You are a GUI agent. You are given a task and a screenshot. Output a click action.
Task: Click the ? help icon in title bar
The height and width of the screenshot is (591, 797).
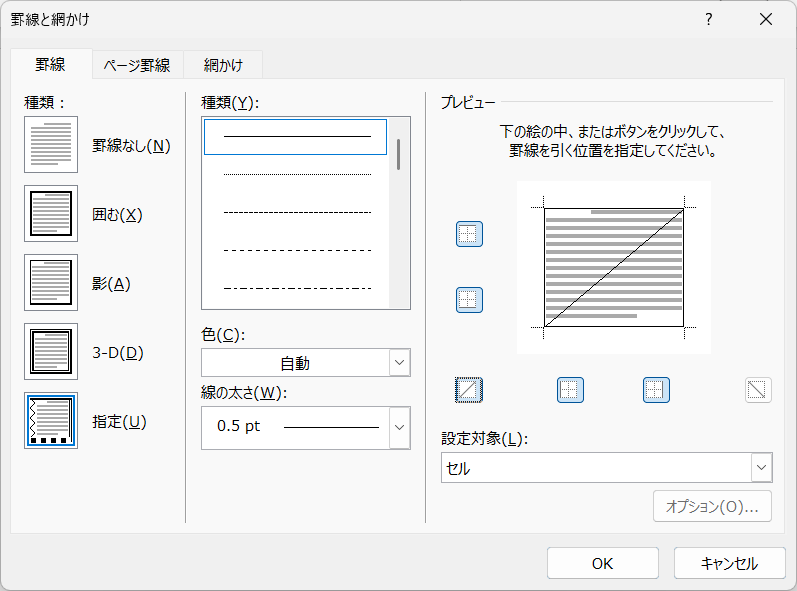(x=709, y=19)
